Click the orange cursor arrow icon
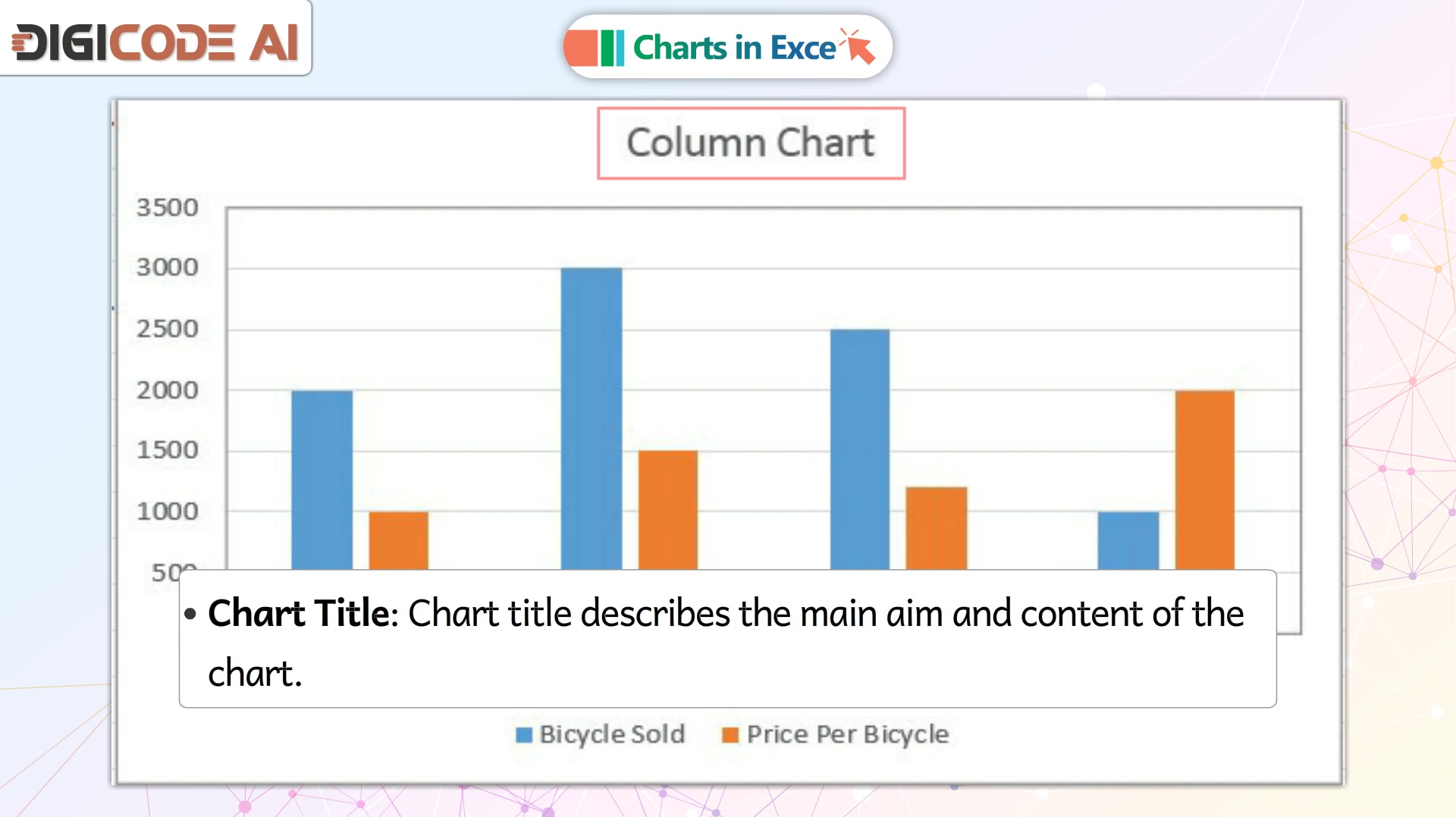The height and width of the screenshot is (817, 1456). pos(858,46)
